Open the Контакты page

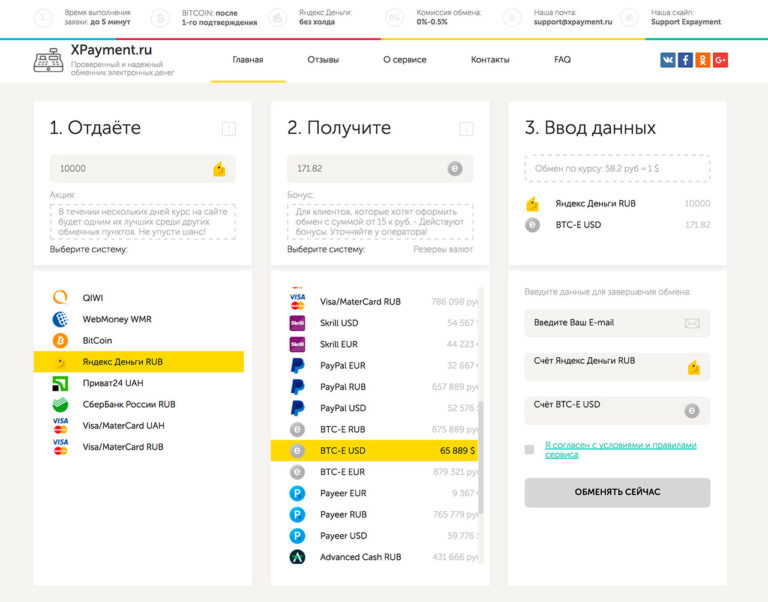click(x=490, y=60)
